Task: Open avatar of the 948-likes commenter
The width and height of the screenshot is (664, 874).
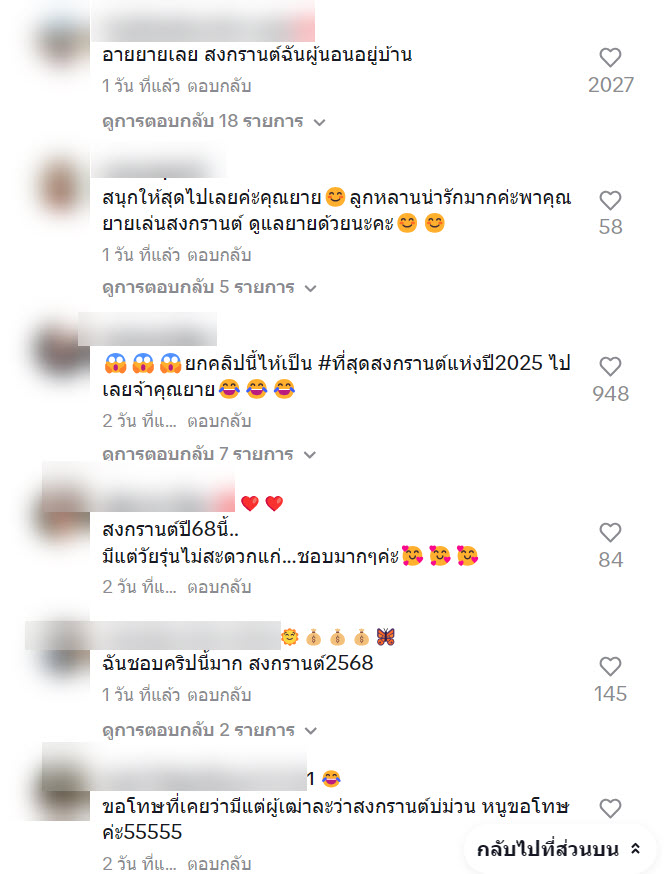Action: [62, 349]
